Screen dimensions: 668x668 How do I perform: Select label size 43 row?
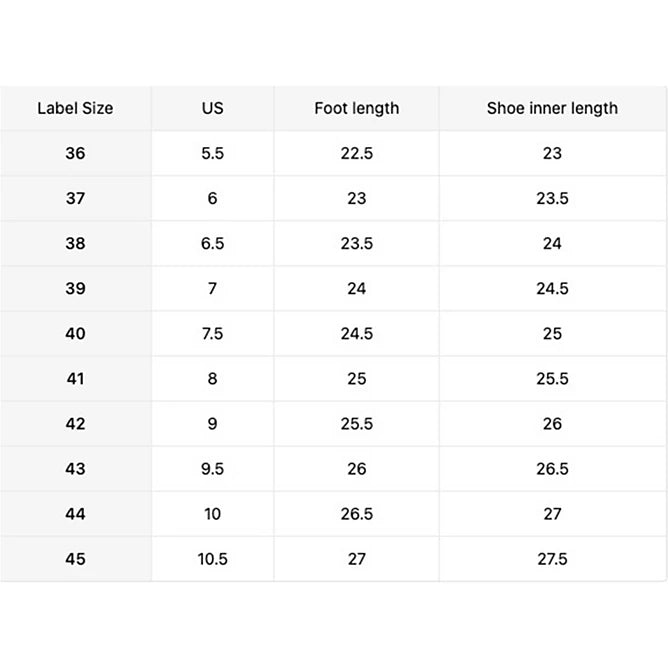[x=333, y=469]
